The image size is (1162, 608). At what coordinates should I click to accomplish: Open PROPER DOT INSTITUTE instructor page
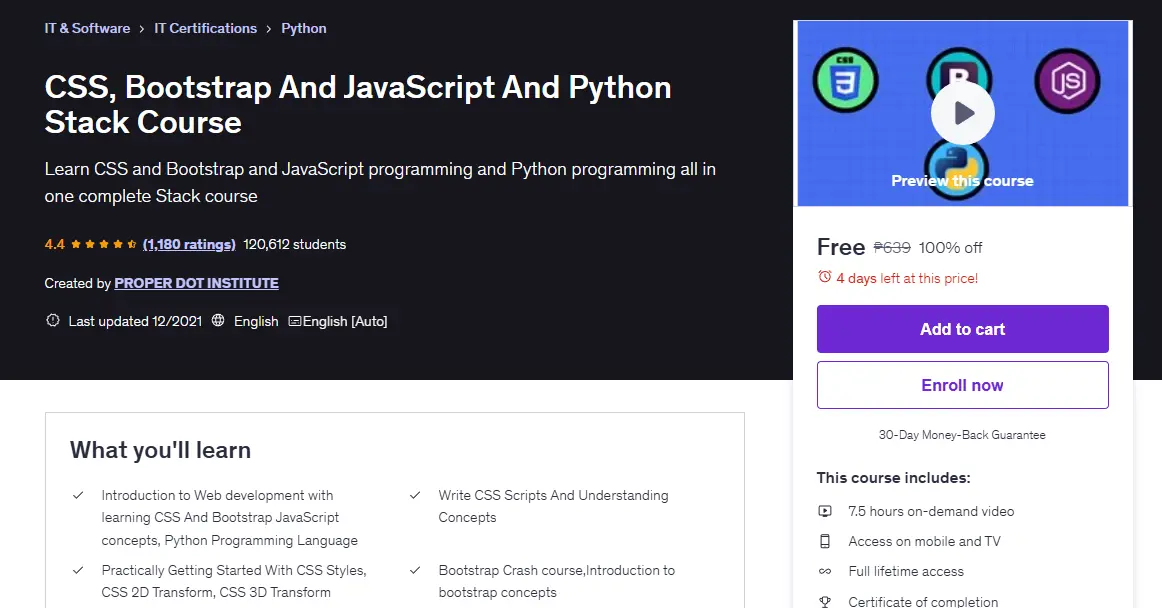pos(196,282)
